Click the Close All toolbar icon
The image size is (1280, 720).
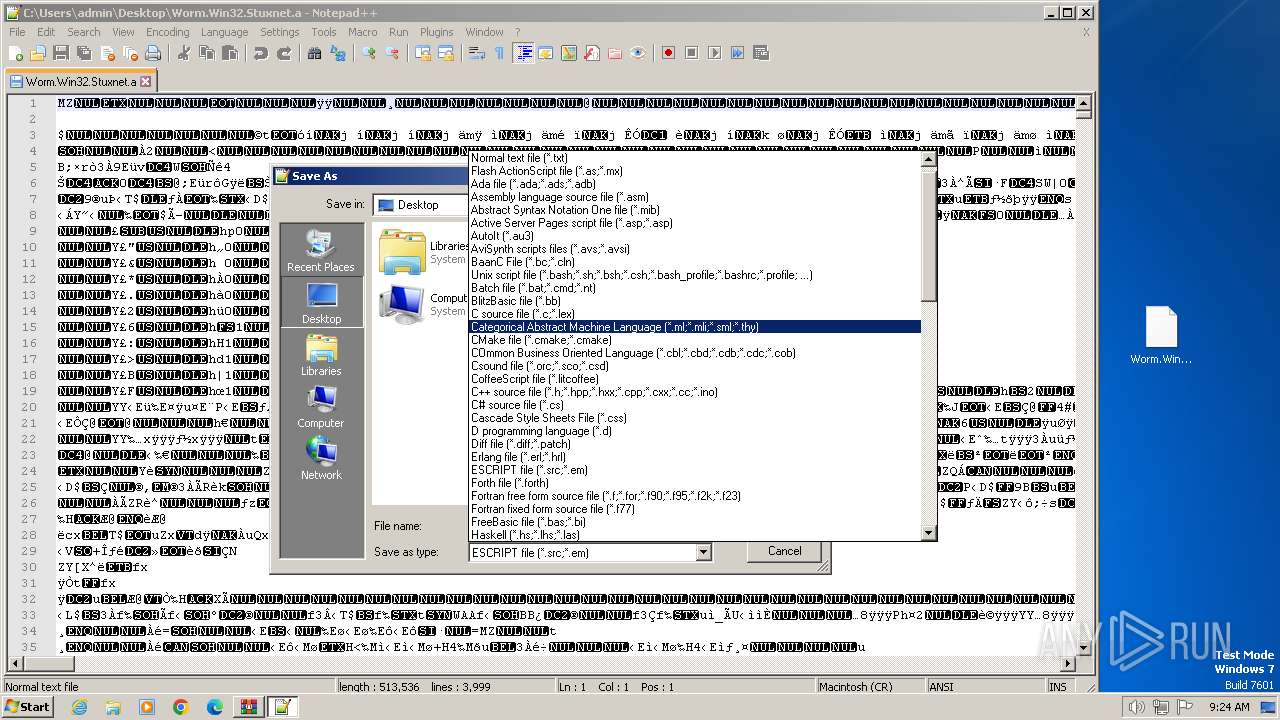(131, 53)
